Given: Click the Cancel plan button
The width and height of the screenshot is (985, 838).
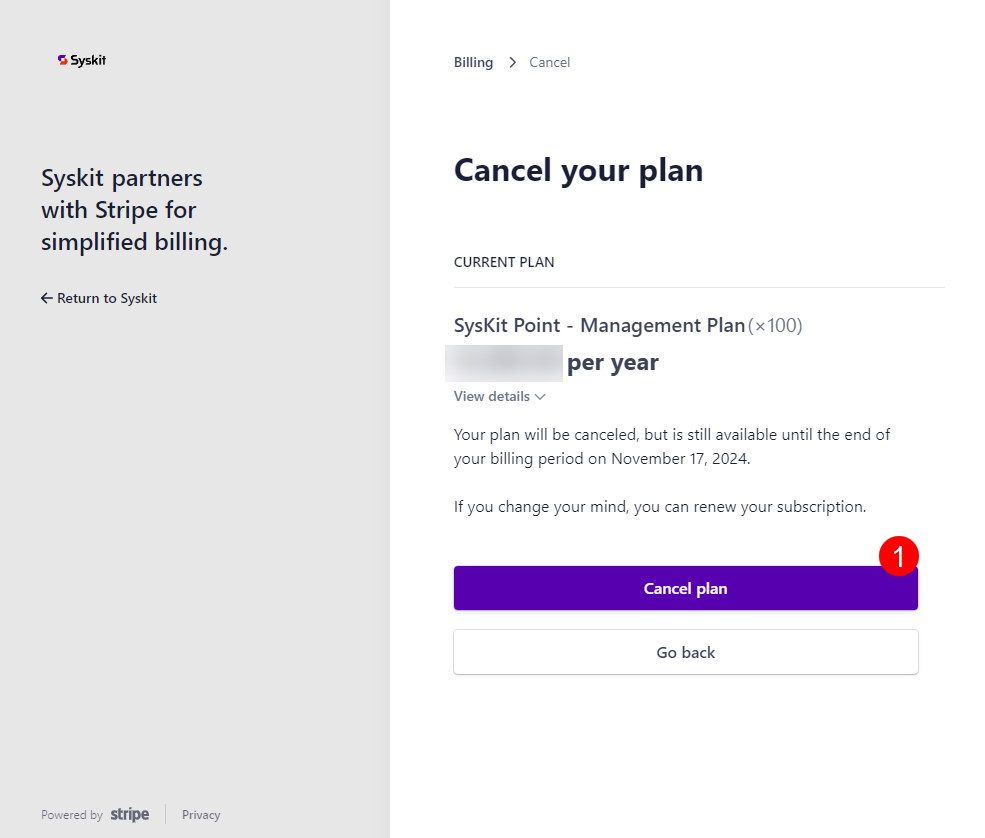Looking at the screenshot, I should coord(685,588).
